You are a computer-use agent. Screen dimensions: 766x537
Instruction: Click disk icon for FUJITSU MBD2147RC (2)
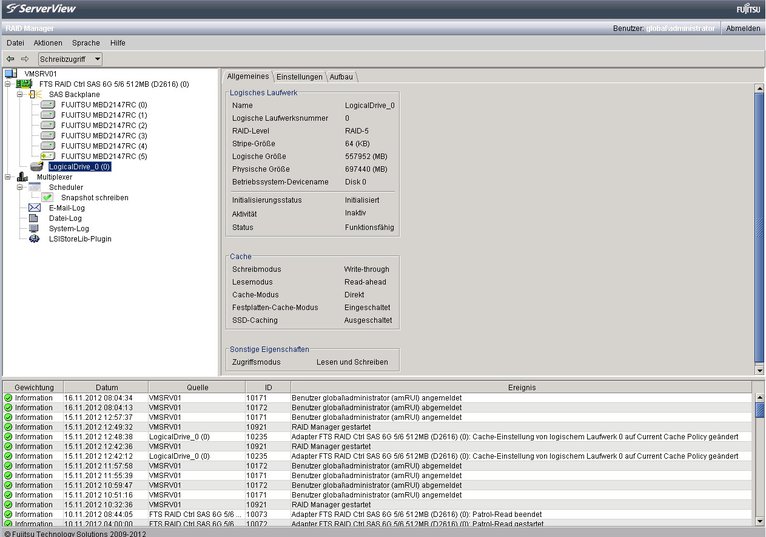[x=47, y=125]
